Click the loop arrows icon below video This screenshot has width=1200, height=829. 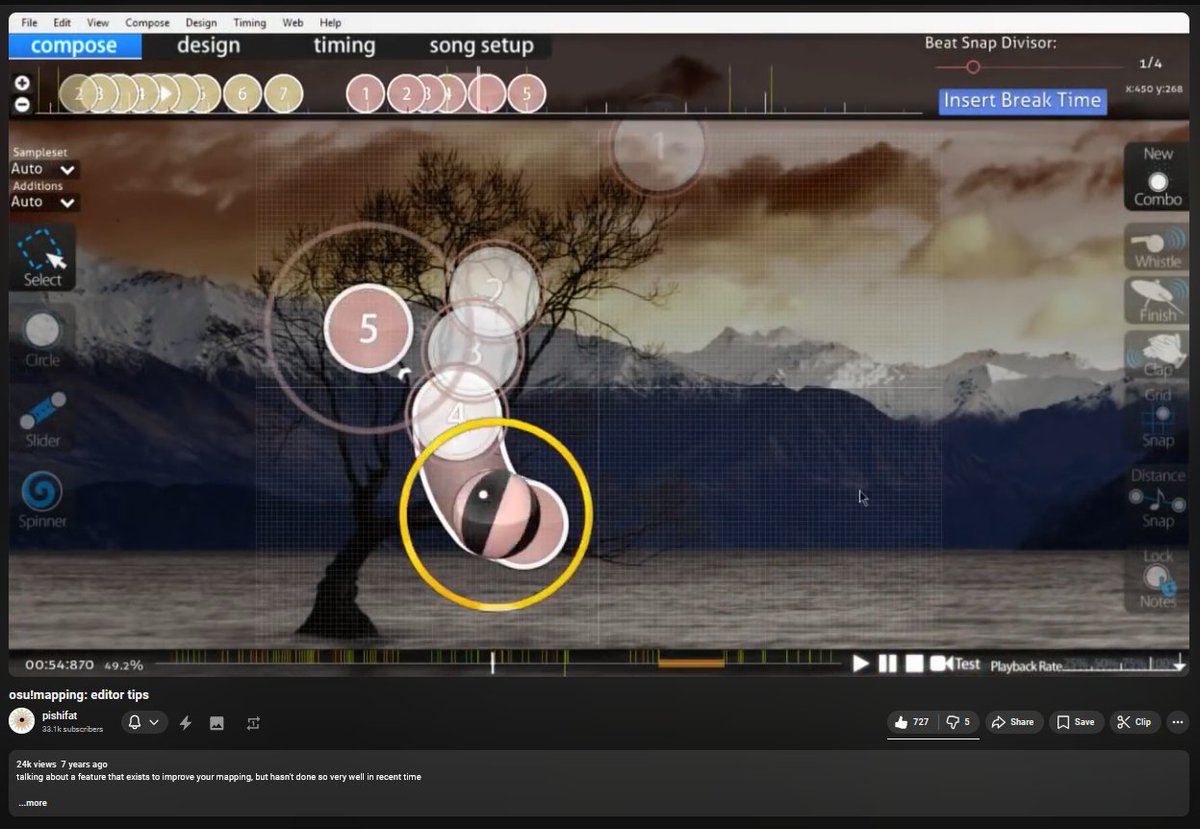click(x=253, y=722)
